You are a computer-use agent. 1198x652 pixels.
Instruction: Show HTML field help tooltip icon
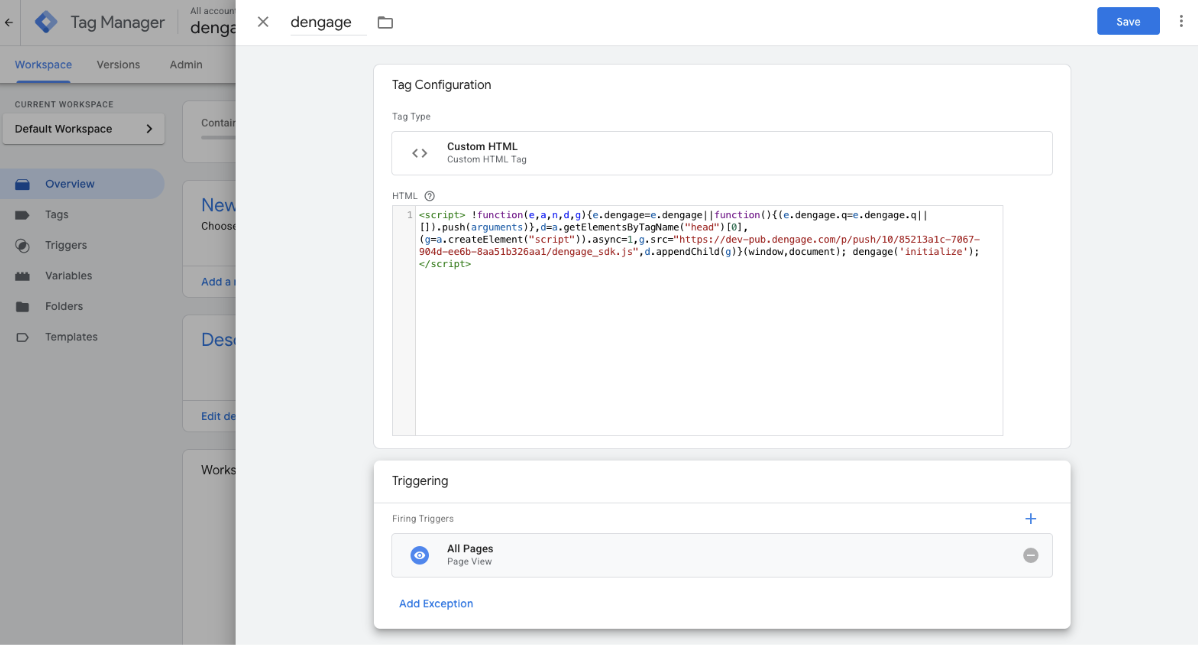(429, 196)
